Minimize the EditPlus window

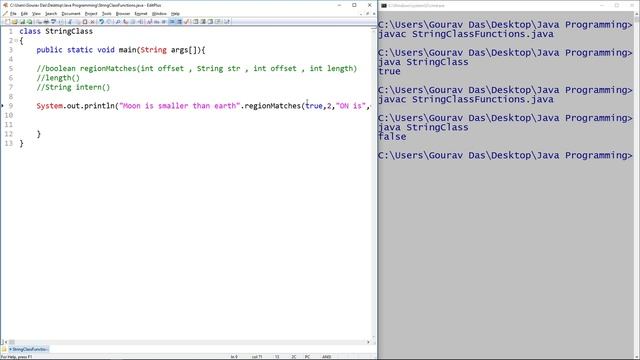click(x=339, y=5)
